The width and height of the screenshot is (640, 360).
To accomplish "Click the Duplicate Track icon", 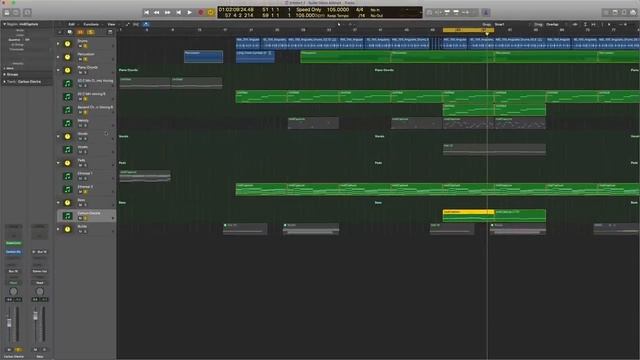I will [70, 32].
